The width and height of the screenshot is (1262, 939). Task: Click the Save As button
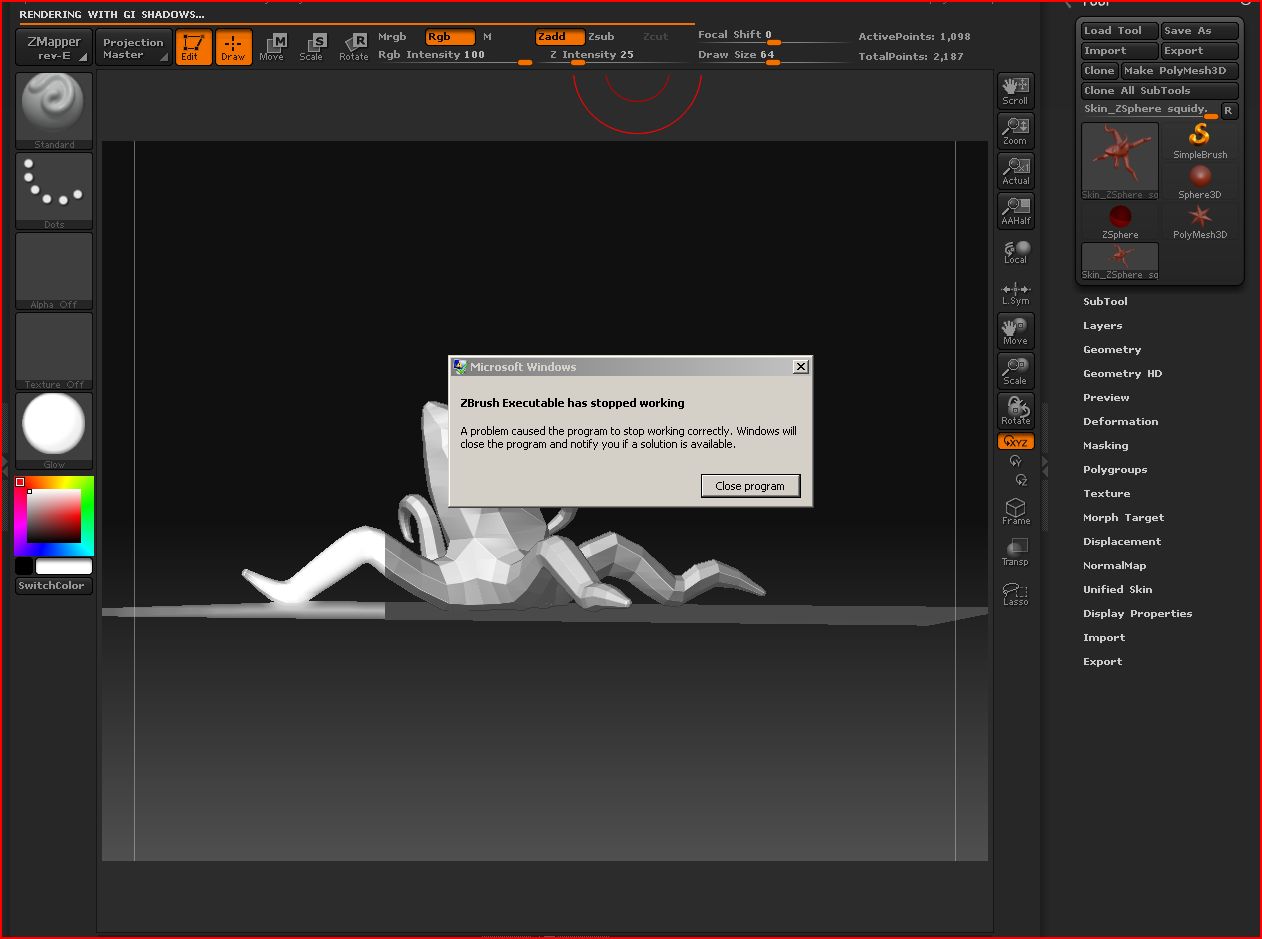click(x=1200, y=31)
